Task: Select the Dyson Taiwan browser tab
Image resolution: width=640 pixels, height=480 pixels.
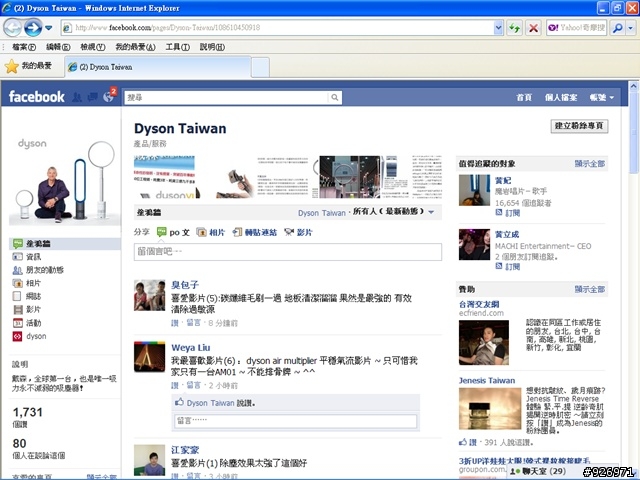Action: tap(158, 67)
